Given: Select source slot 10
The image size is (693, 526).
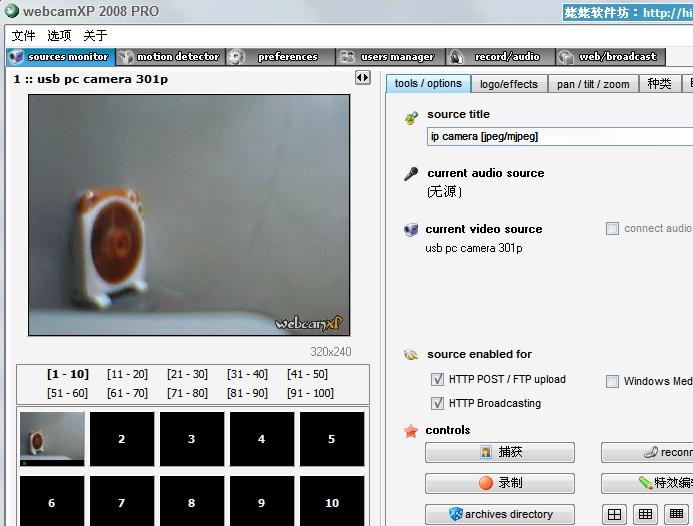Looking at the screenshot, I should (332, 501).
